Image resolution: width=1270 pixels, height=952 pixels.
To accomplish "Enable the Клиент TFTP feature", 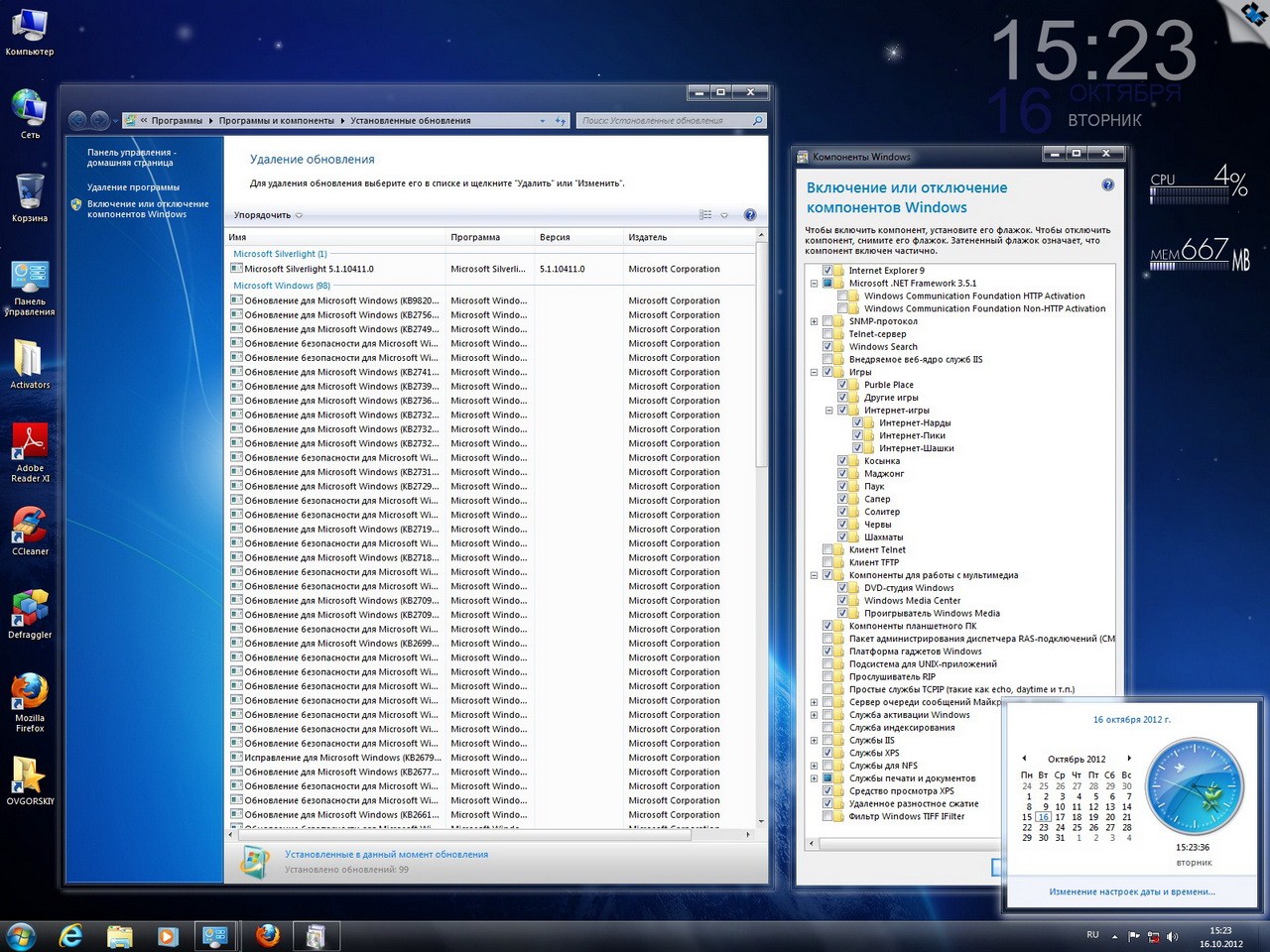I will pyautogui.click(x=827, y=562).
